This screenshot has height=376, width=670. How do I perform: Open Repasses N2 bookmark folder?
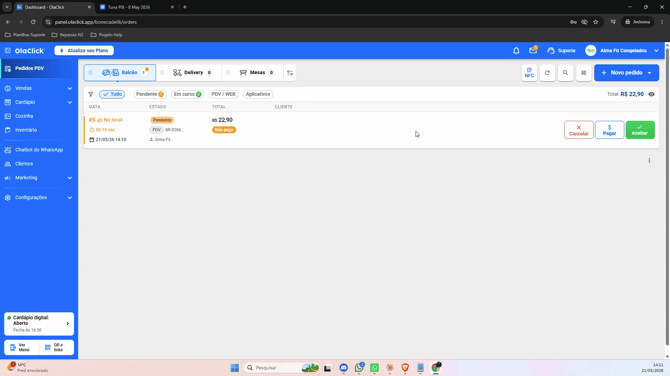point(68,35)
